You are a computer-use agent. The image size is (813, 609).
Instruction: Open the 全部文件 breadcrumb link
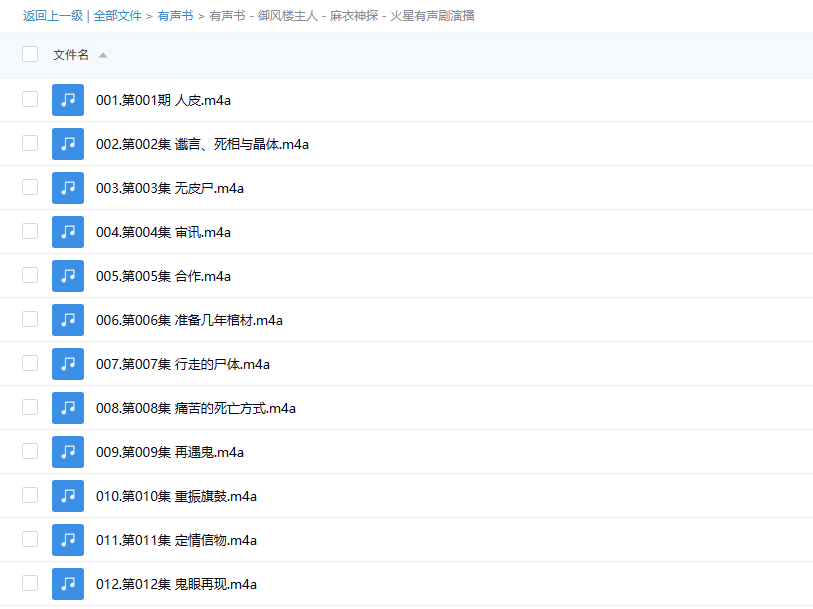pyautogui.click(x=118, y=16)
